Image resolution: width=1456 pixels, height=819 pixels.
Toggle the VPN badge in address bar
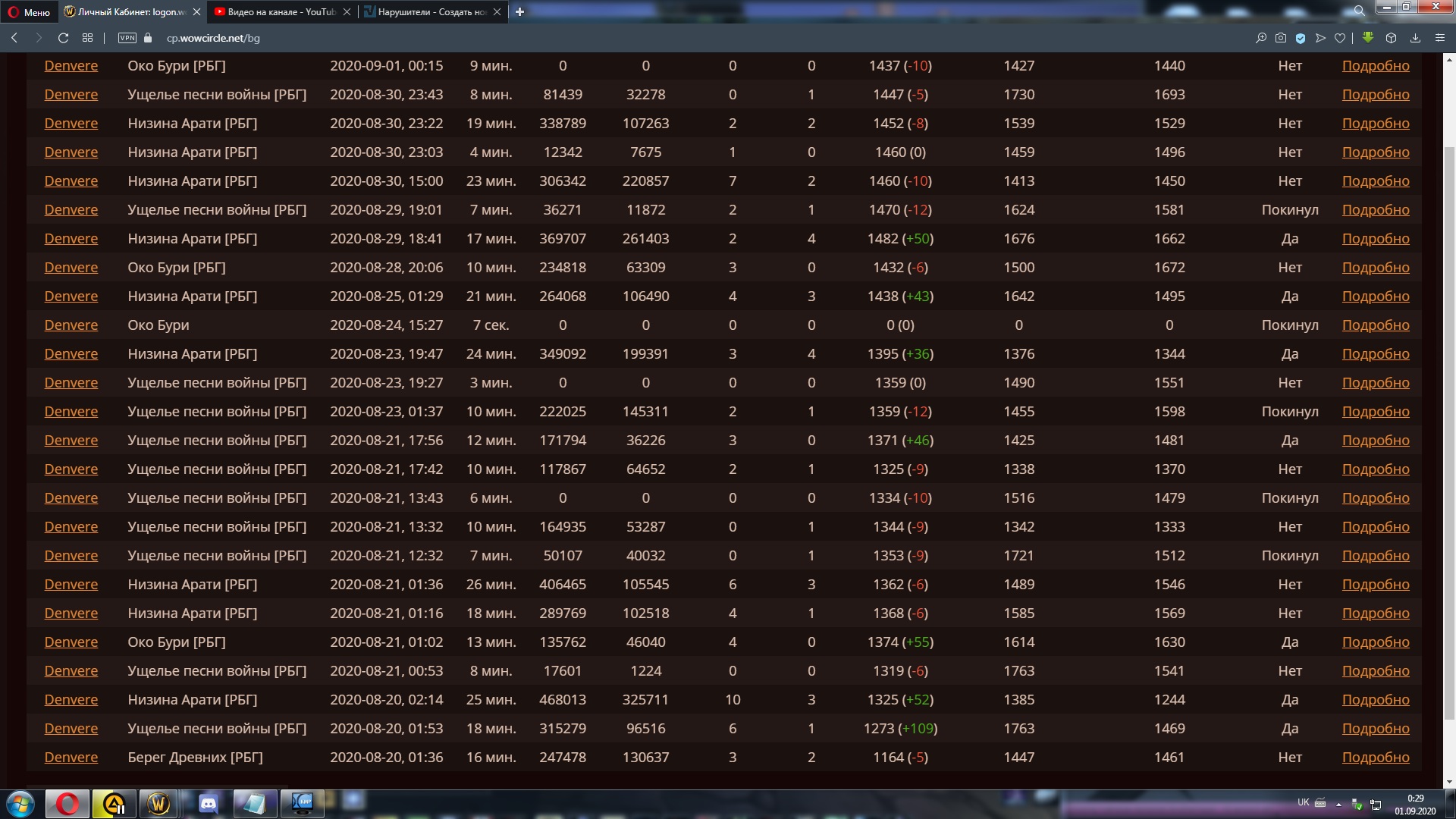pyautogui.click(x=127, y=38)
